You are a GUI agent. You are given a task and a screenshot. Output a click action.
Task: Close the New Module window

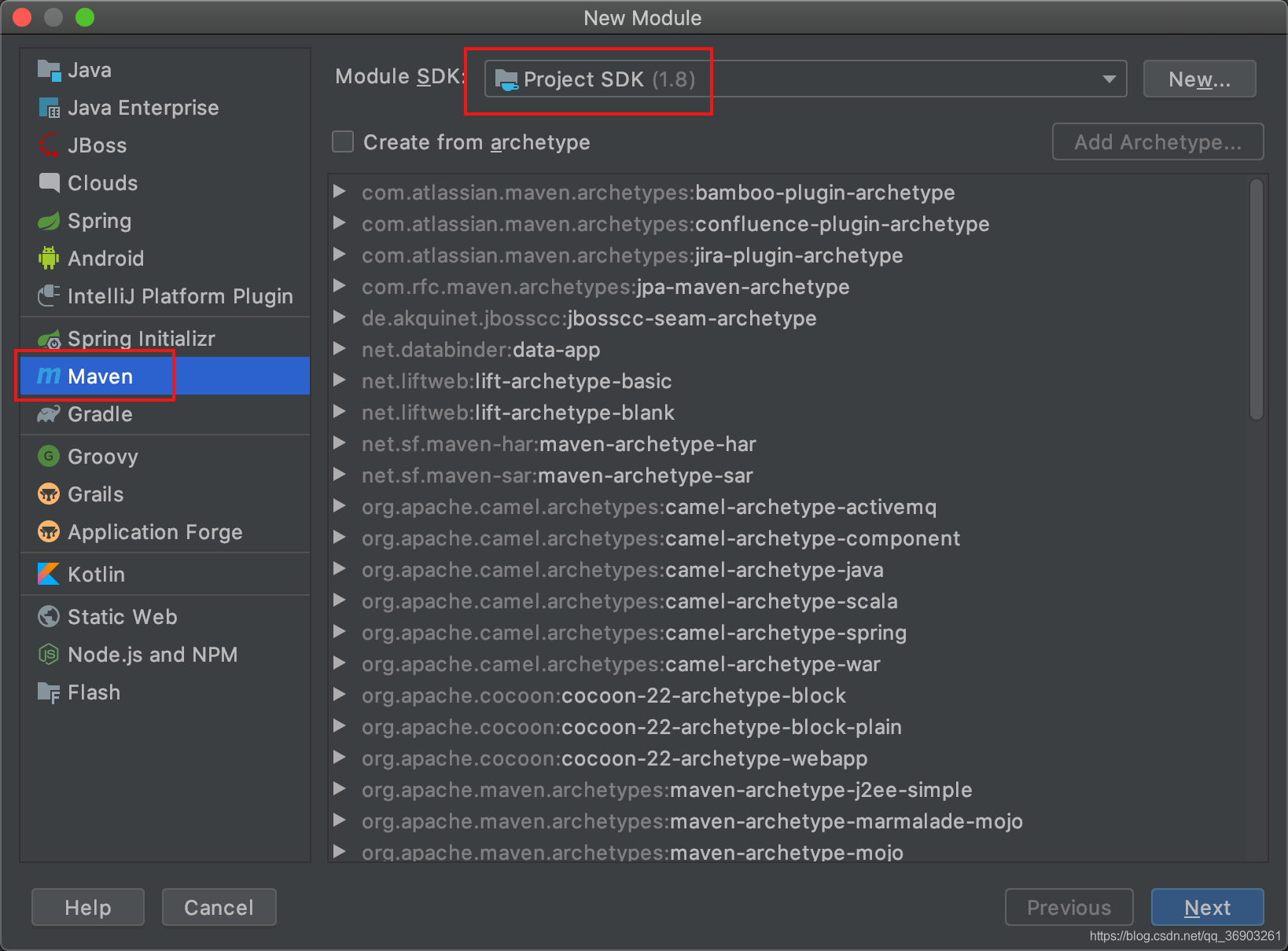pos(22,17)
